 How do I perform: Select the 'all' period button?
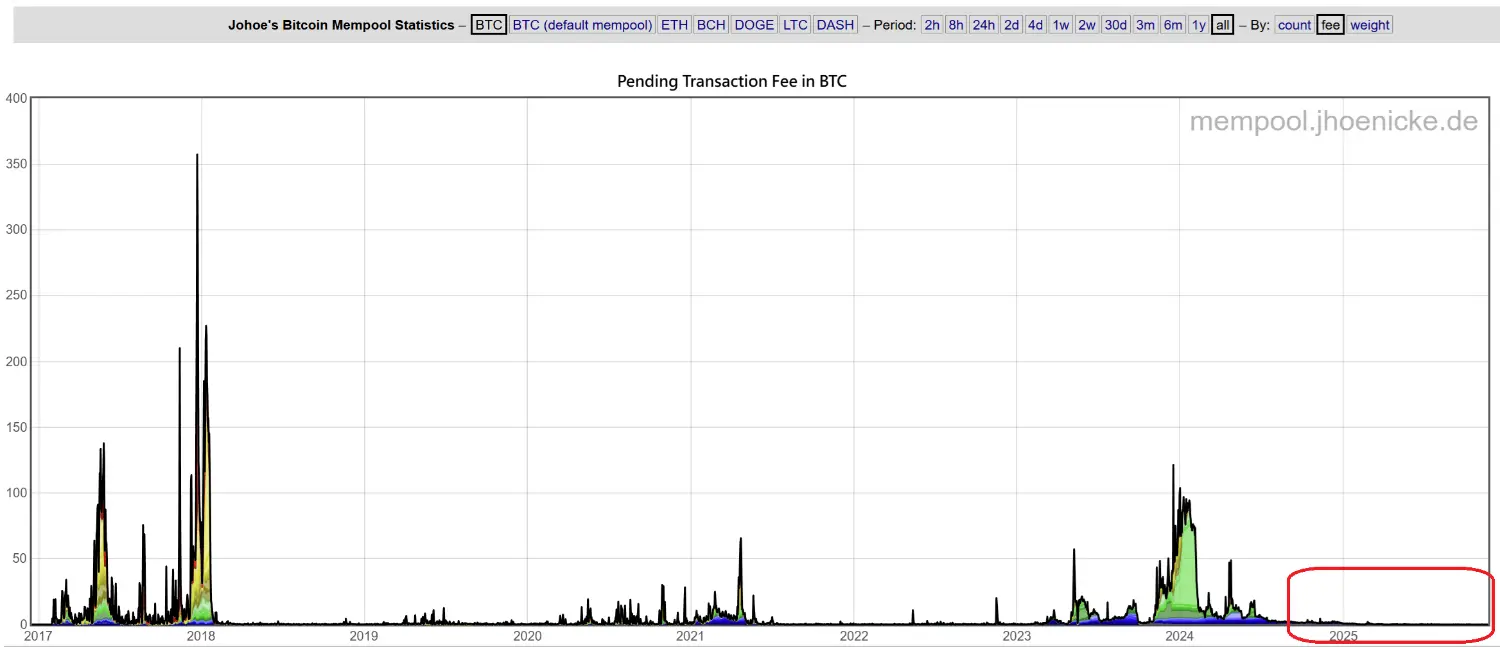point(1222,25)
